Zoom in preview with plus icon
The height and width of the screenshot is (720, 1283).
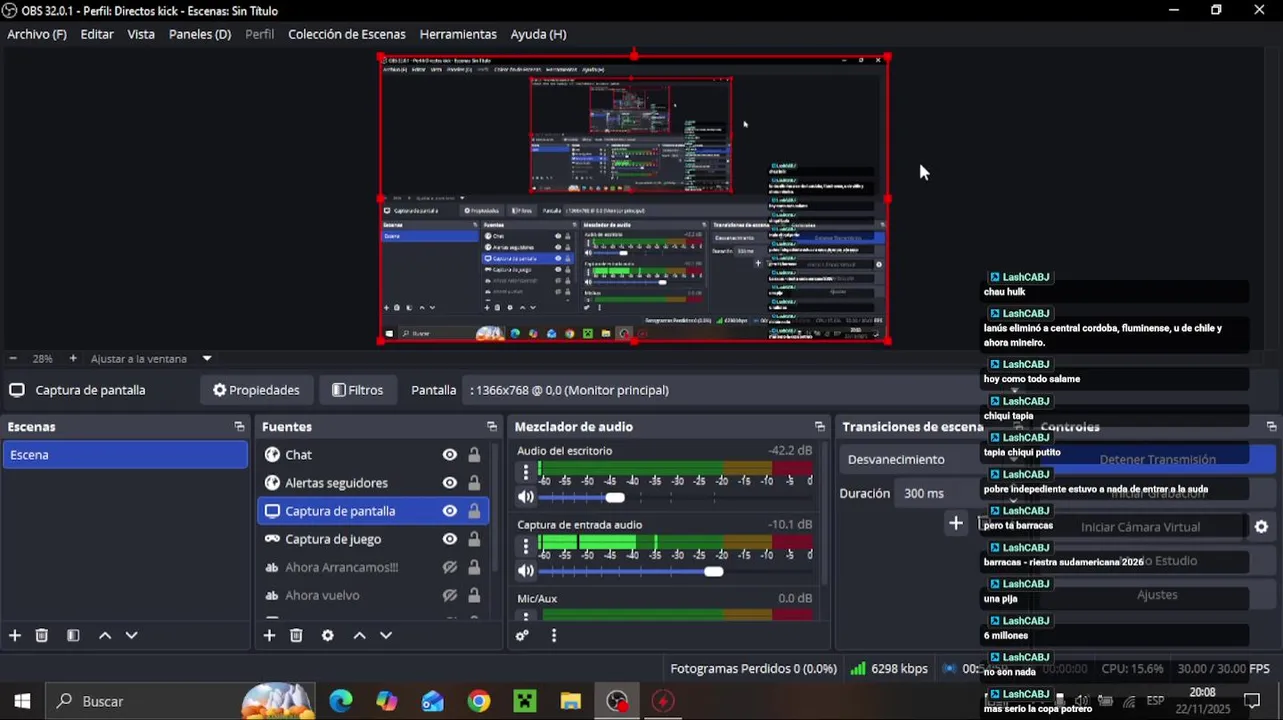tap(73, 358)
